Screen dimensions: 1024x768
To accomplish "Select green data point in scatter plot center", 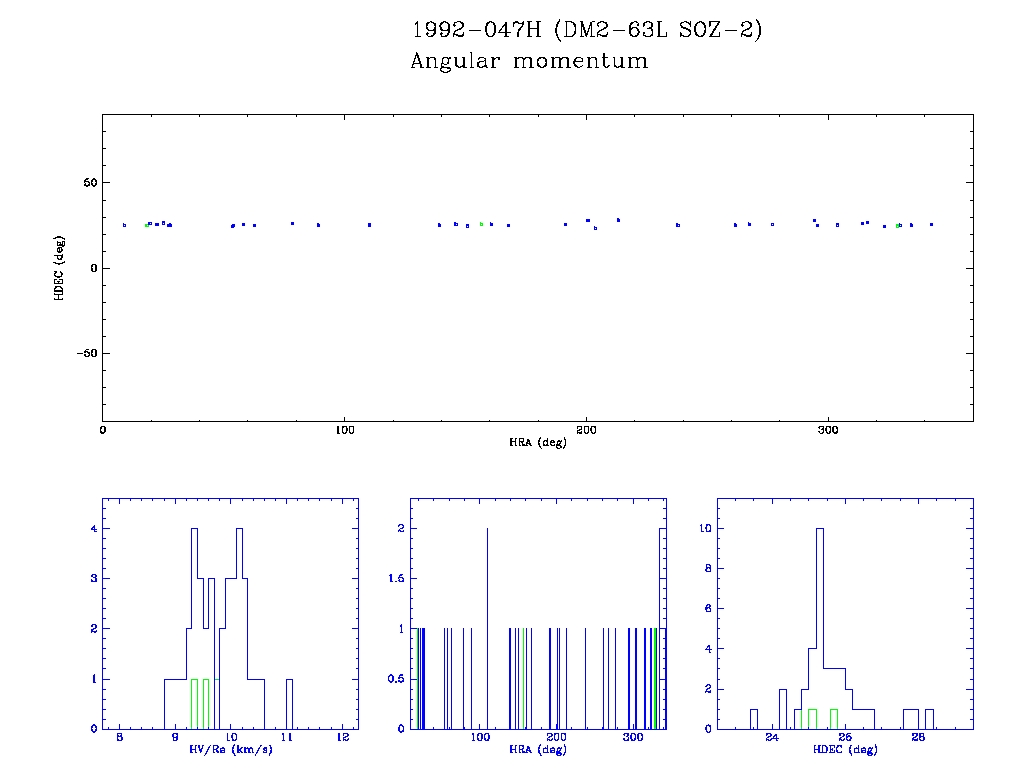I will click(481, 224).
